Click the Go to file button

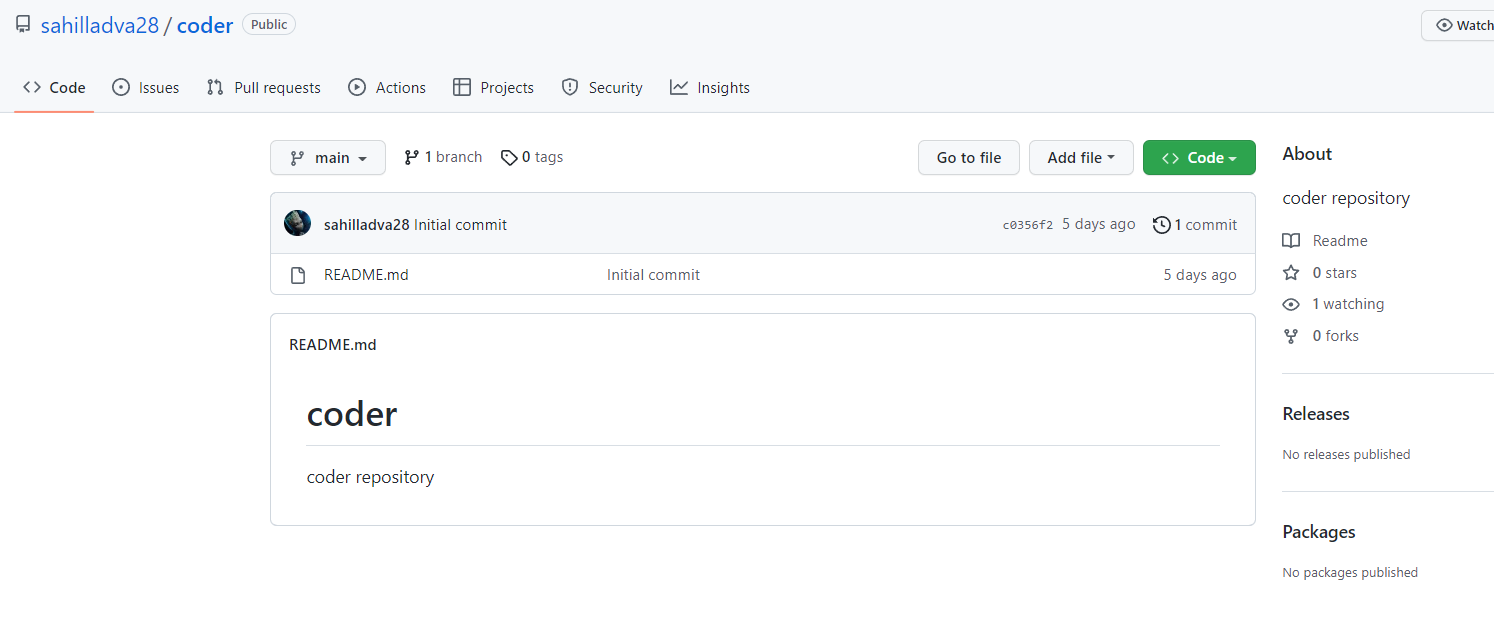pos(969,158)
